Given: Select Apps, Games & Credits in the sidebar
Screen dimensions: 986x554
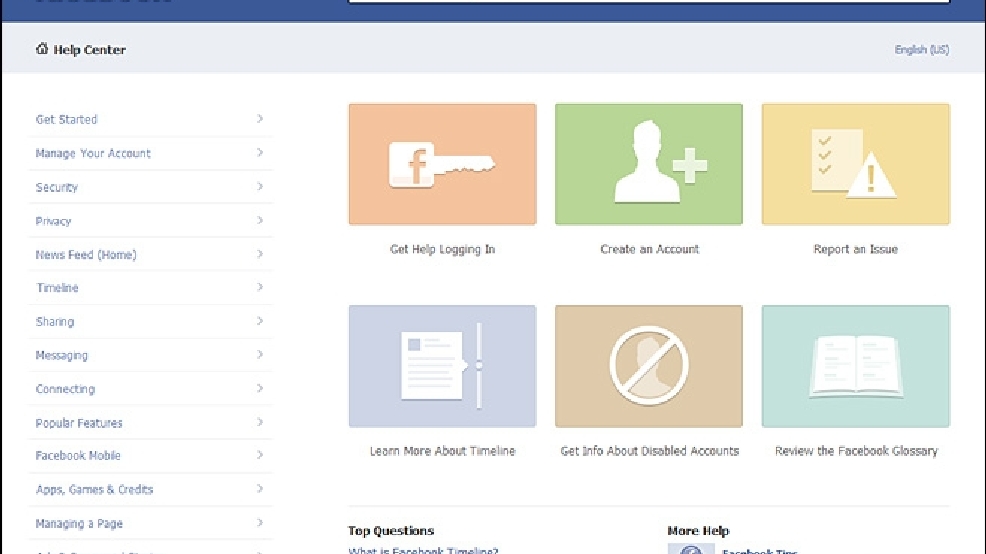Looking at the screenshot, I should 94,490.
